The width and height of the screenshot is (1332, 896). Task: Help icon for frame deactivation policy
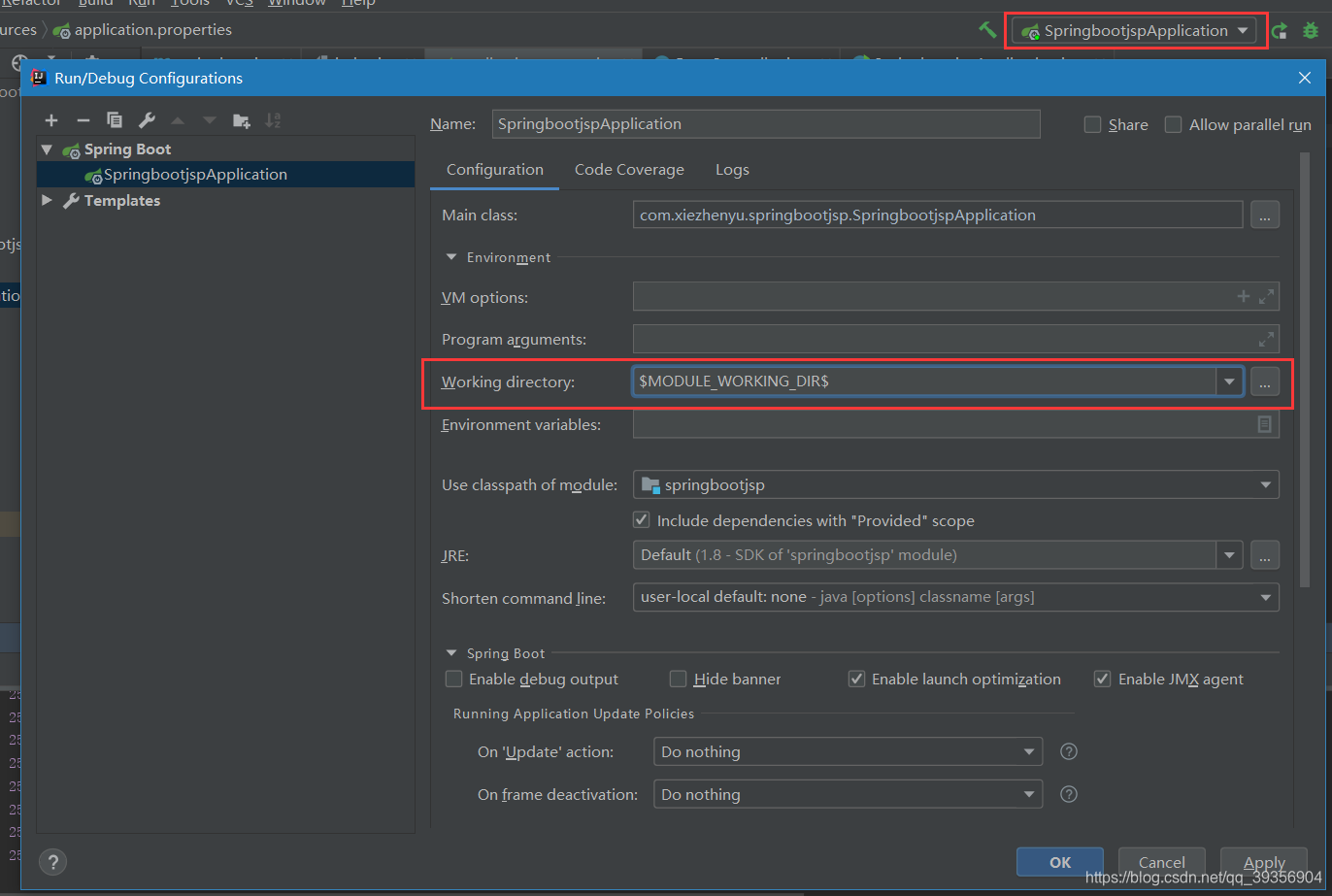(x=1069, y=794)
